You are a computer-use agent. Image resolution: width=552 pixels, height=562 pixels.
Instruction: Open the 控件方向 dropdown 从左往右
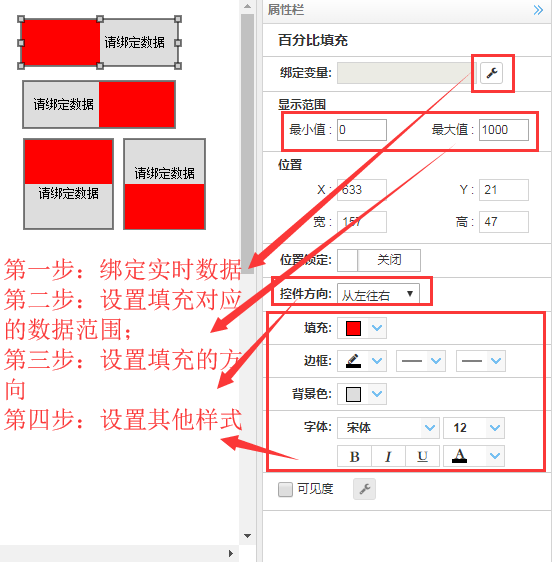tap(378, 294)
